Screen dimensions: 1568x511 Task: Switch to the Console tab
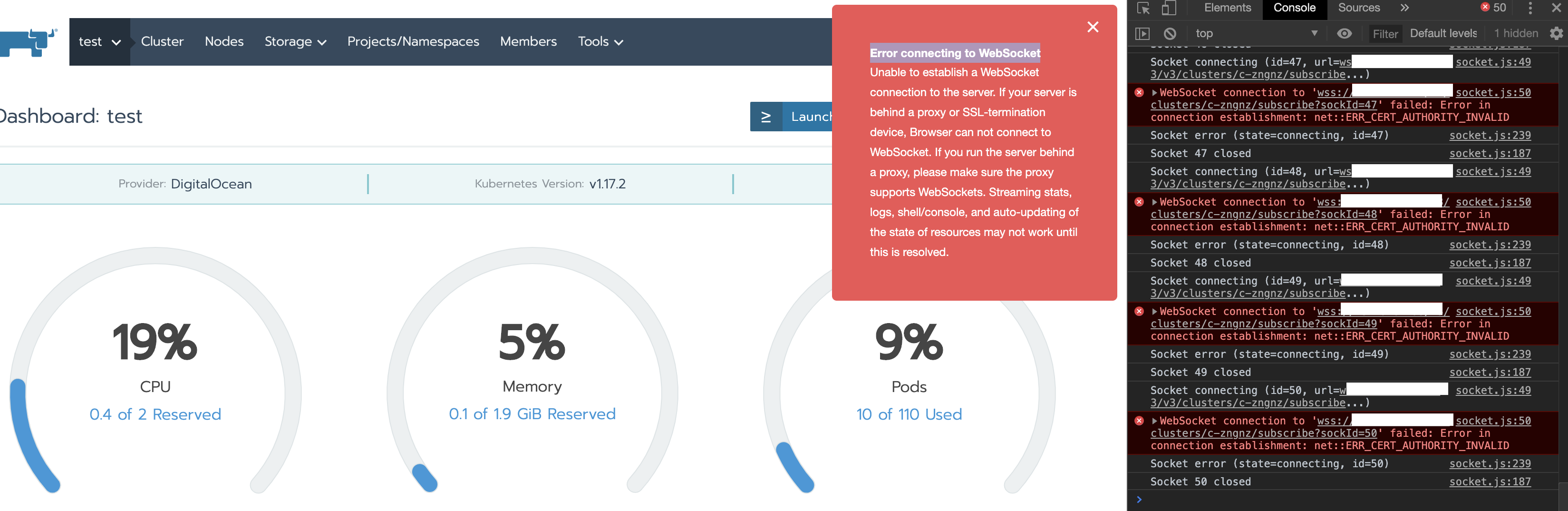pyautogui.click(x=1294, y=8)
